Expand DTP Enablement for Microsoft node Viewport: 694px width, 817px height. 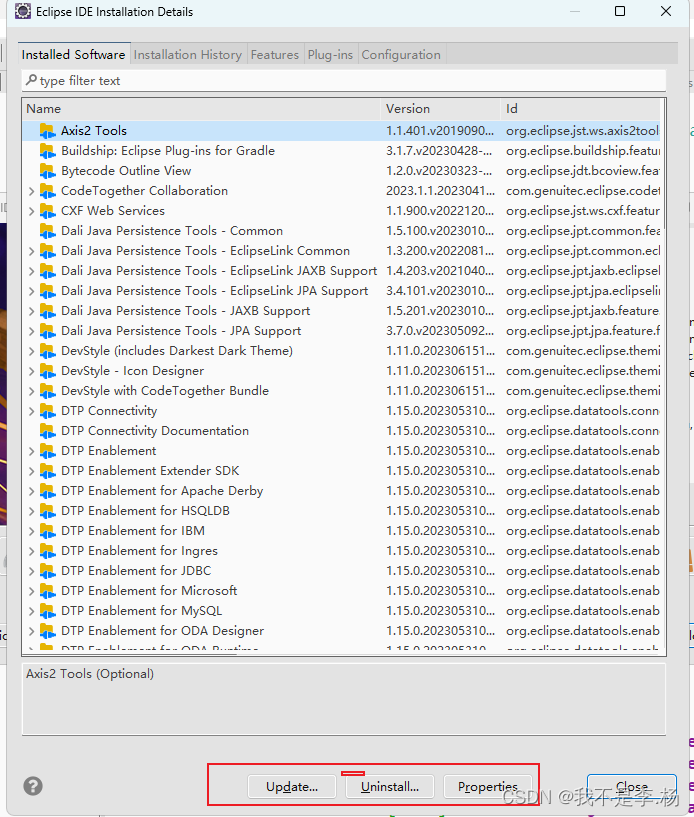pyautogui.click(x=31, y=591)
